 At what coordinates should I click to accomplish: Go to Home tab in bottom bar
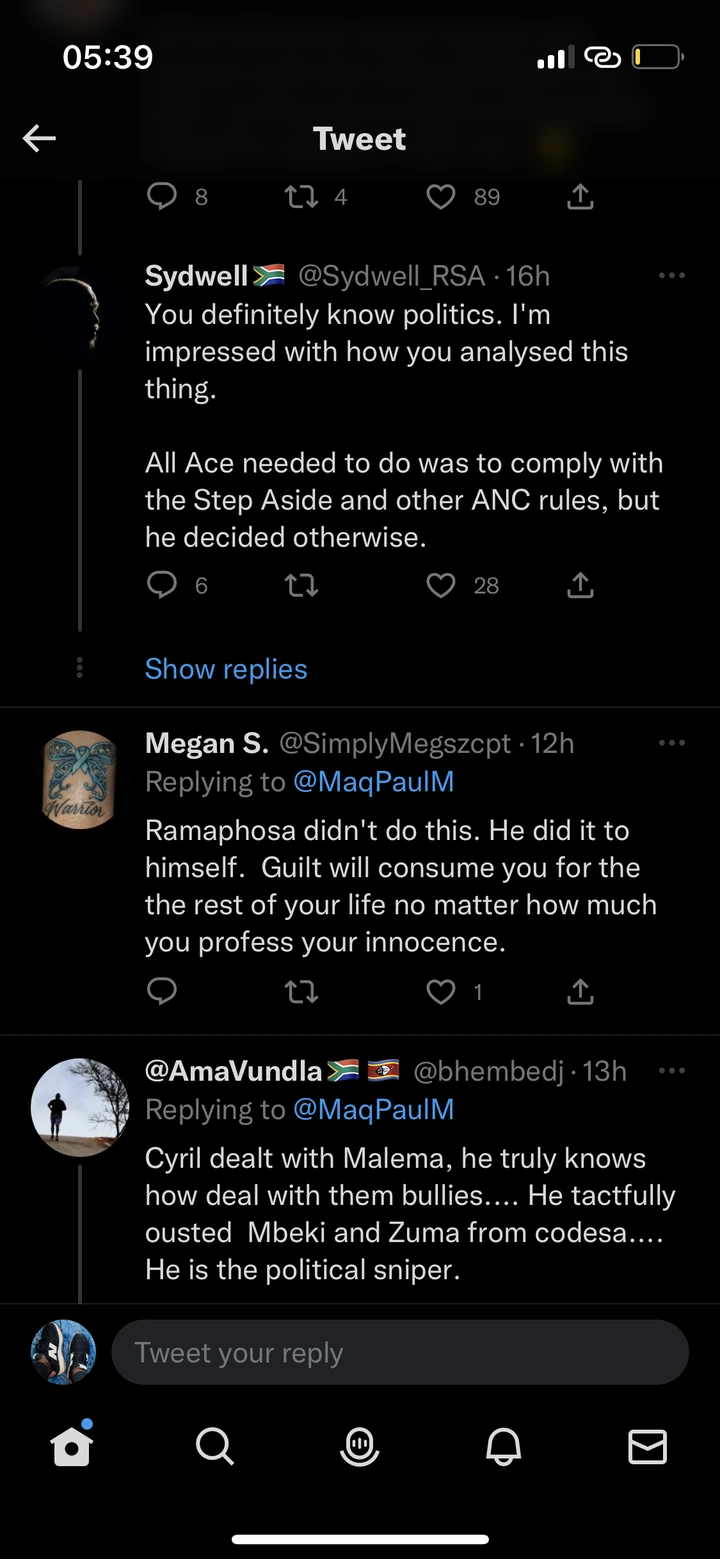[x=72, y=1446]
